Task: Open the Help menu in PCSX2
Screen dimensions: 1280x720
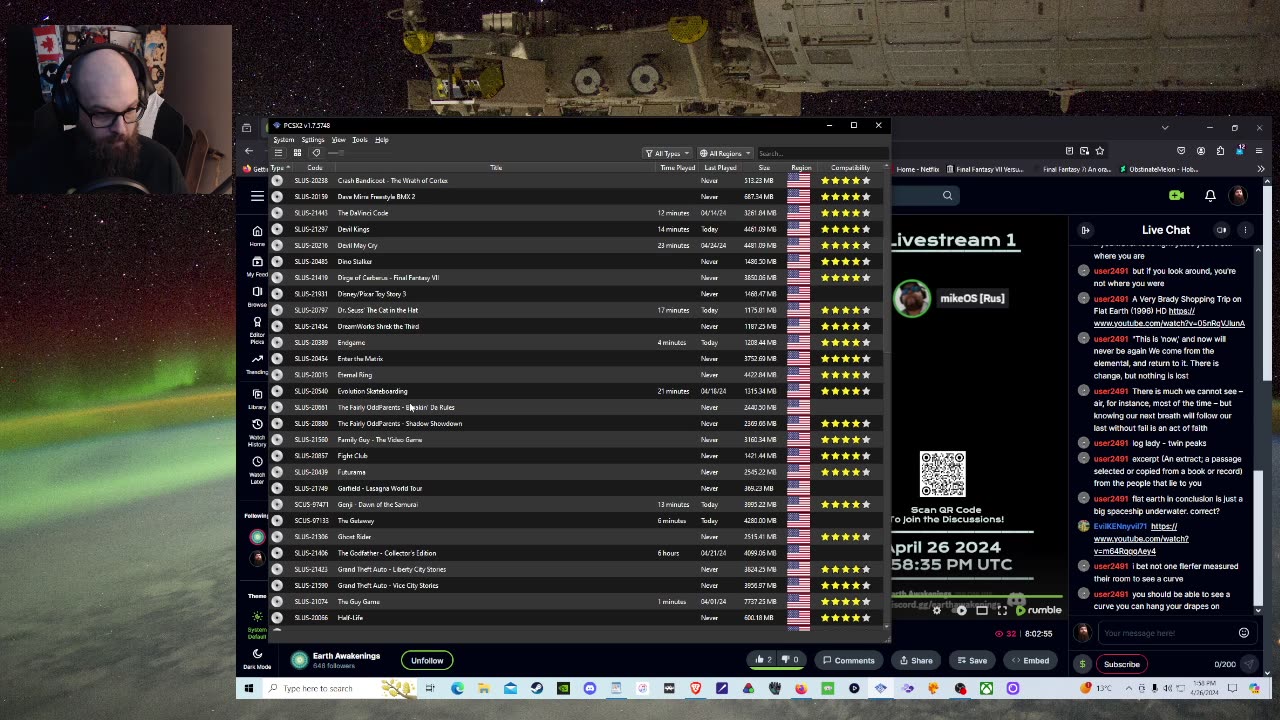Action: [x=381, y=140]
